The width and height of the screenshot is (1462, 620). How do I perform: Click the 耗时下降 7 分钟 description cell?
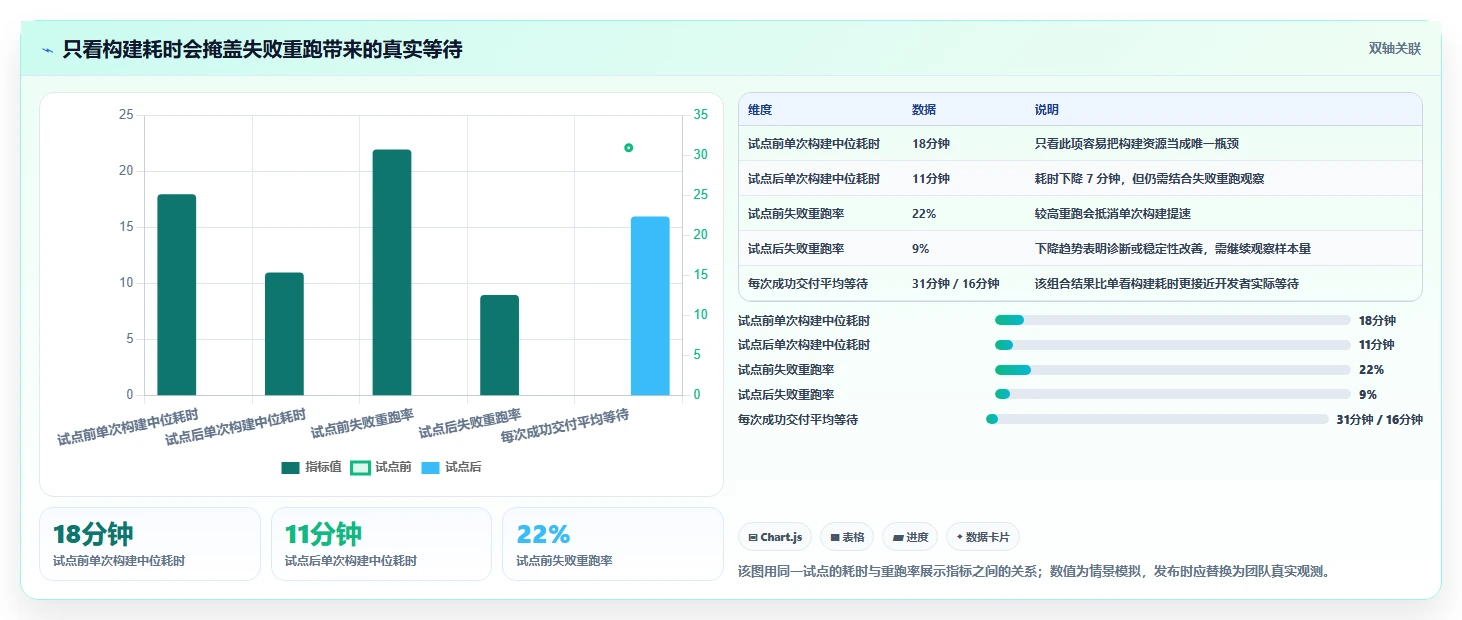tap(1150, 179)
